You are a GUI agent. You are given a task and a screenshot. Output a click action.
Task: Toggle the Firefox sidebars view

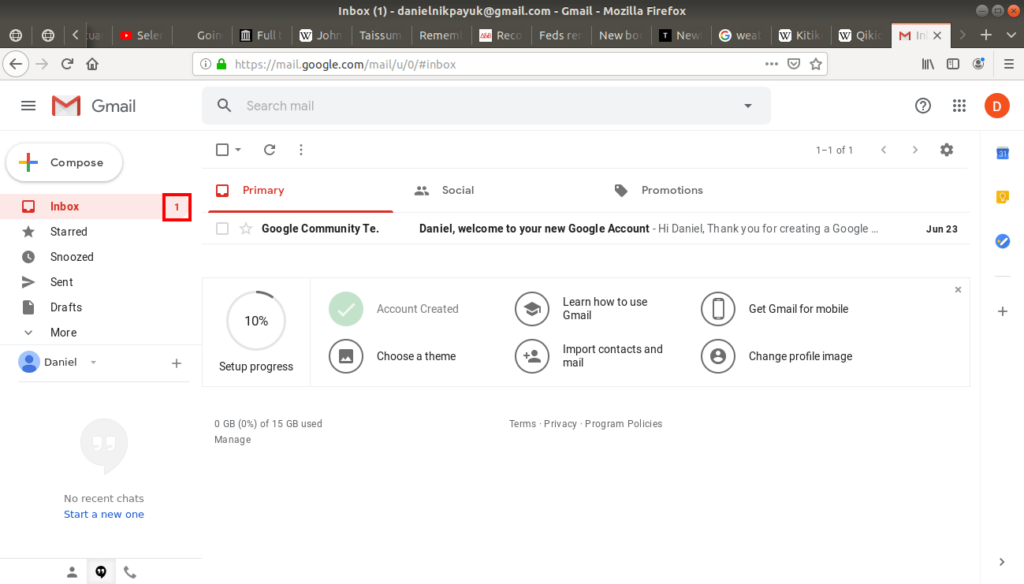(953, 64)
